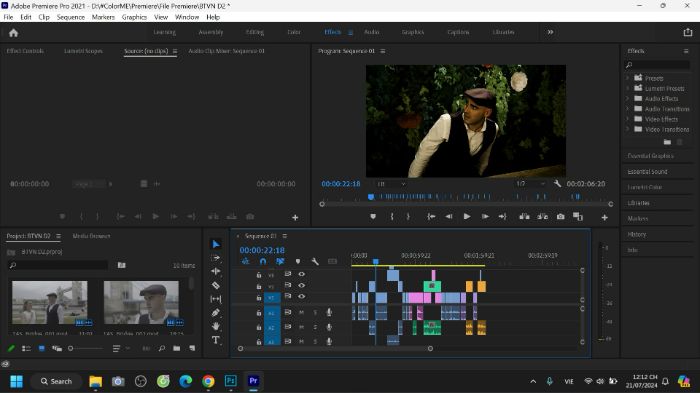The image size is (700, 393).
Task: Open the History panel
Action: point(637,234)
